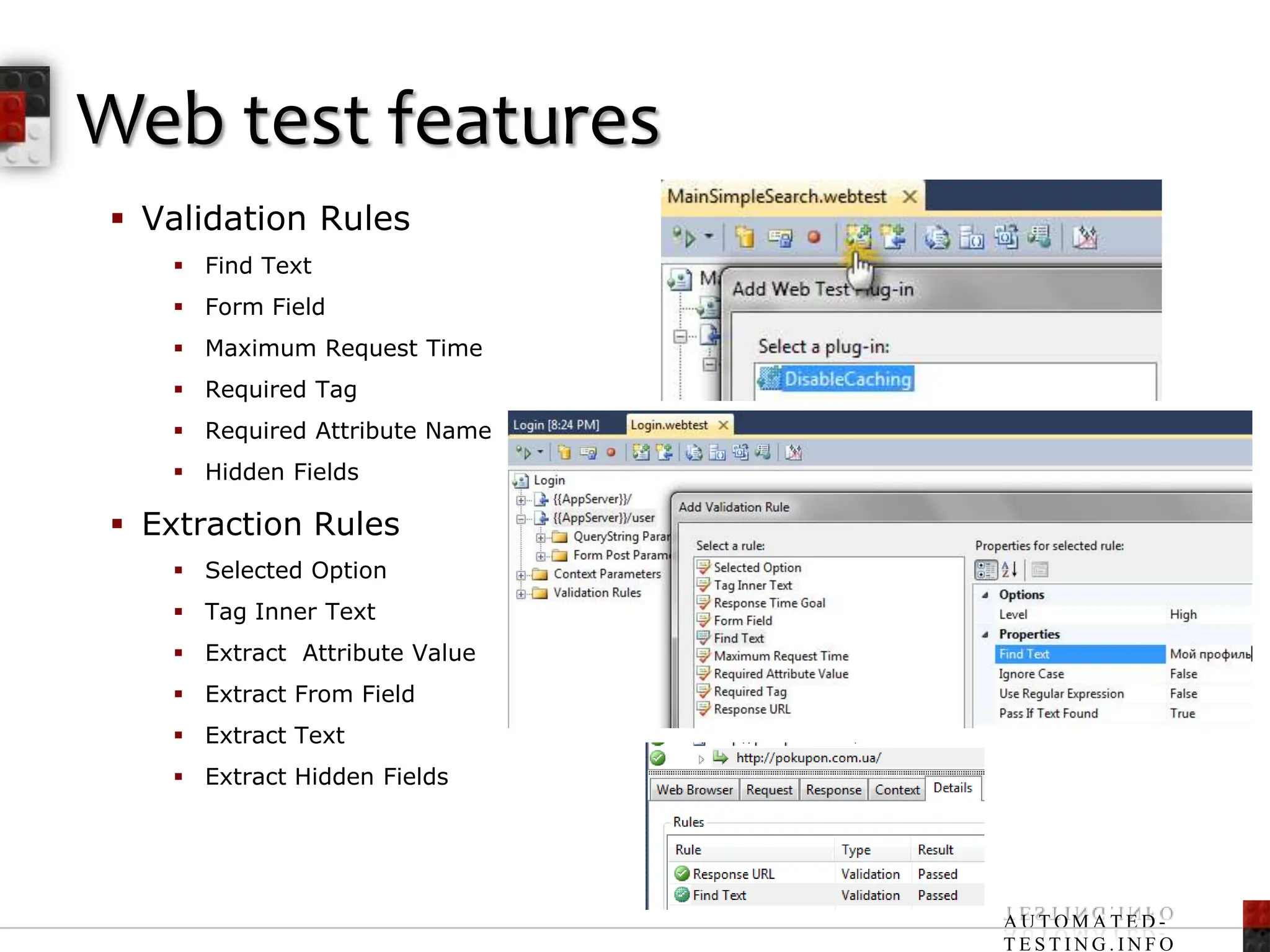The height and width of the screenshot is (952, 1270).
Task: Open Run Test dropdown arrow in MainSimpleSearch toolbar
Action: (709, 236)
